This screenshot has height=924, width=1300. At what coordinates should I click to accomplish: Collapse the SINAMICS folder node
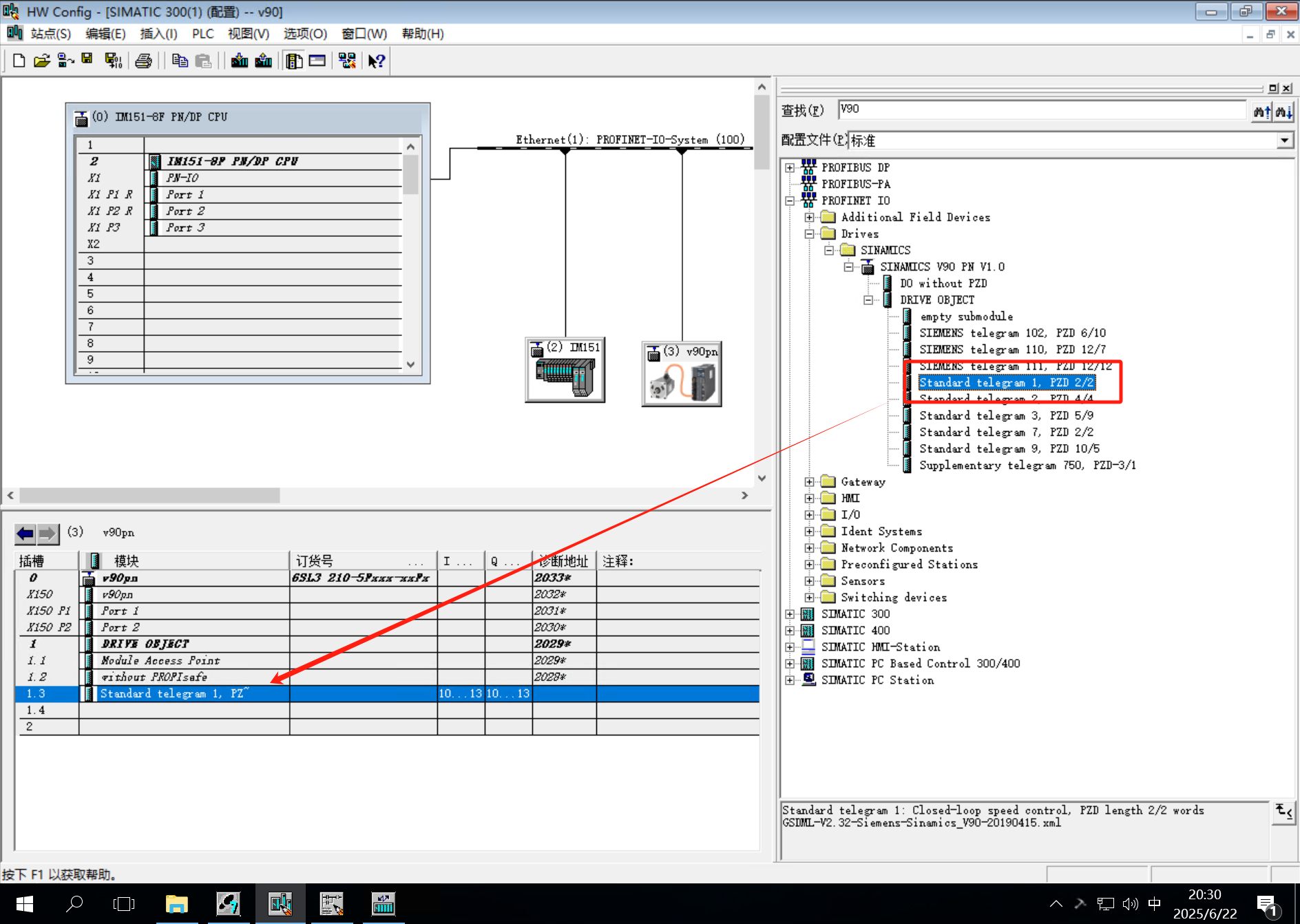[829, 251]
